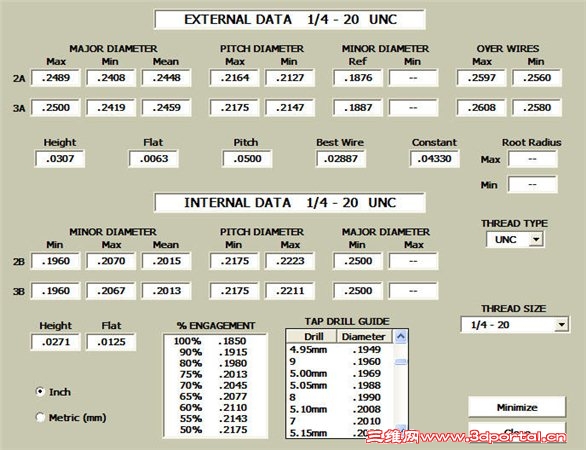
Task: Click the Best Wire field .02887
Action: pos(340,159)
